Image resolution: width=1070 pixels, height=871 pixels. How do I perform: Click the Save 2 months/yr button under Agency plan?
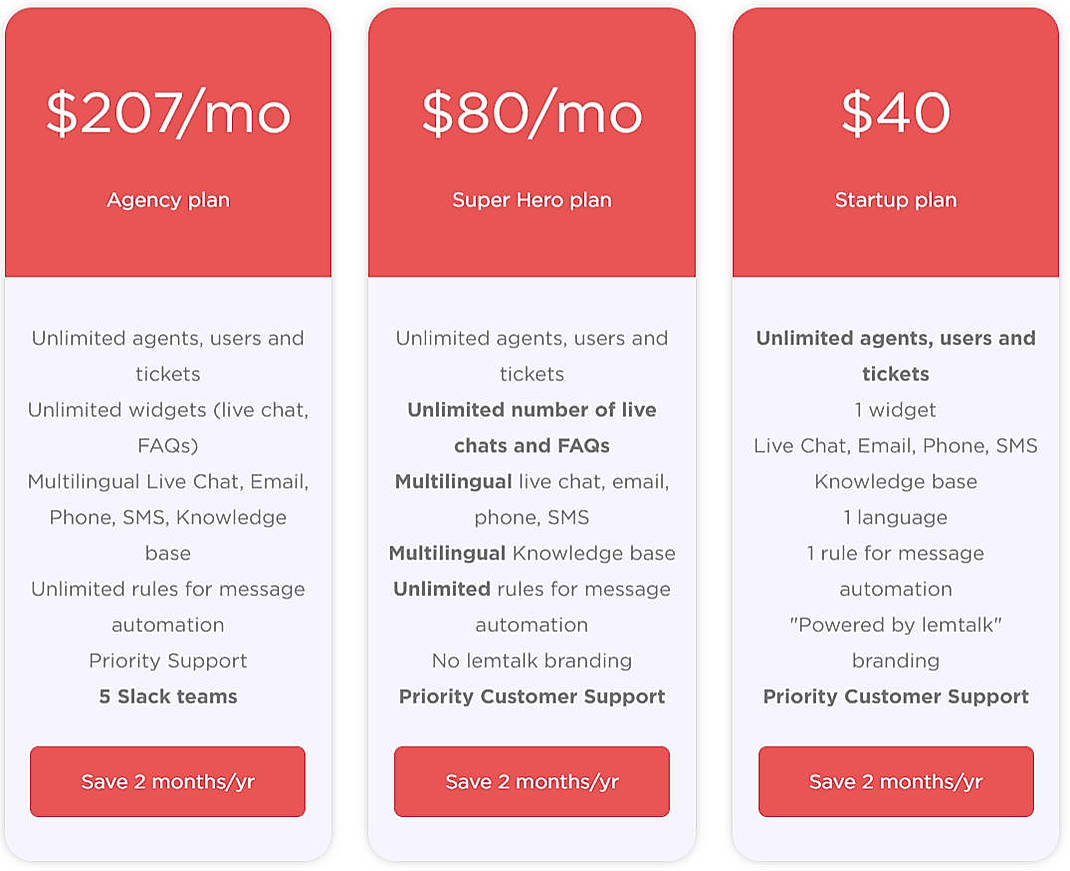pos(167,782)
